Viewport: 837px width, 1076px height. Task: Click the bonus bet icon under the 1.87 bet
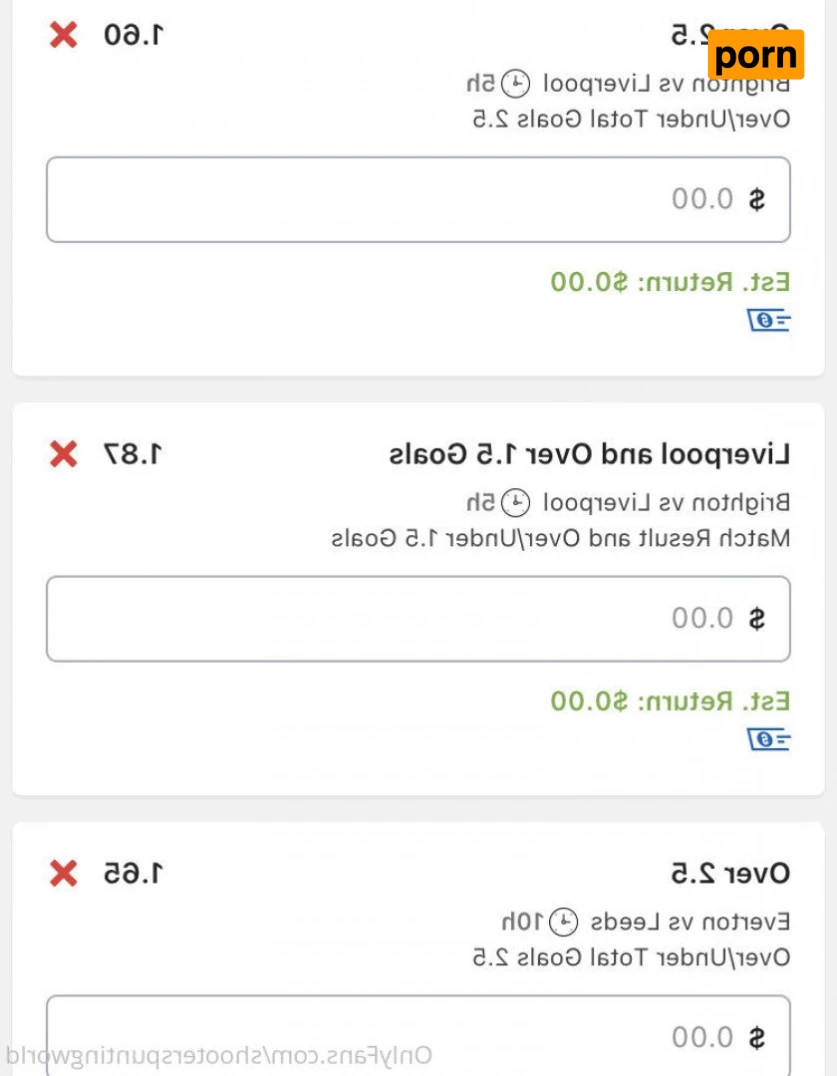tap(769, 739)
